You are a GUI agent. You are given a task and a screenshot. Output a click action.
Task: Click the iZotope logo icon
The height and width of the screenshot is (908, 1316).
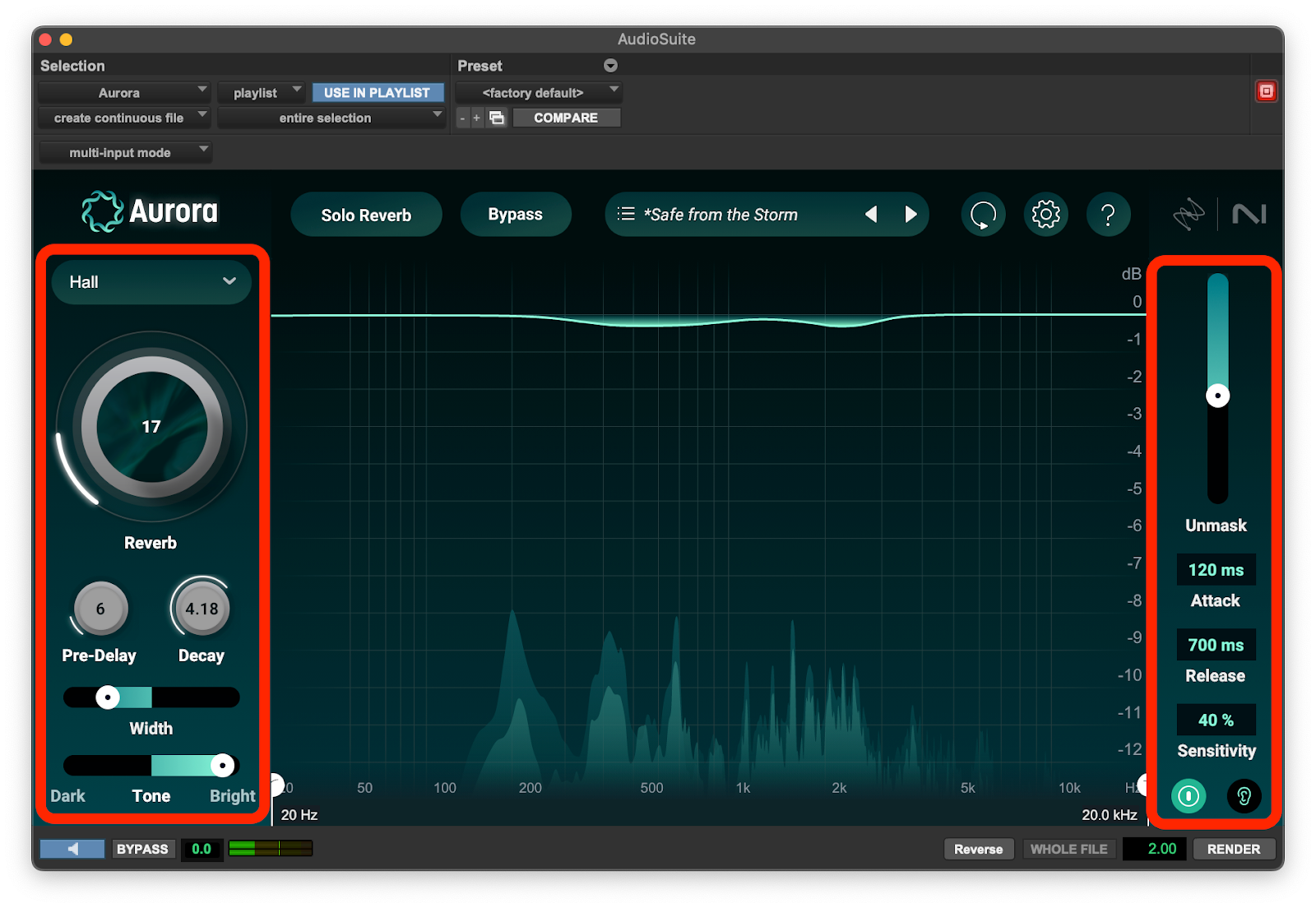click(1189, 215)
